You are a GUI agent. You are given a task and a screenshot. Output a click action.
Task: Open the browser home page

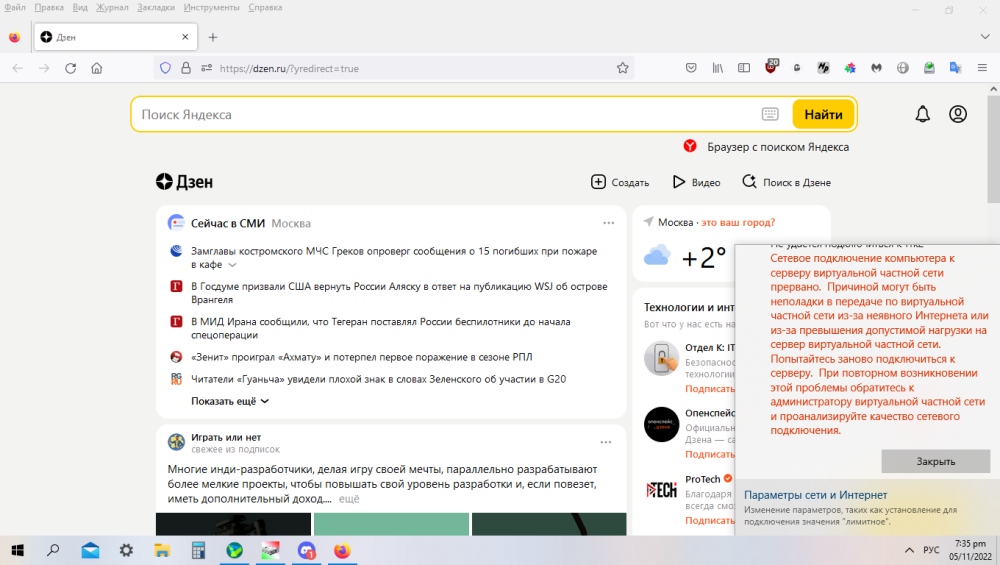pyautogui.click(x=96, y=68)
